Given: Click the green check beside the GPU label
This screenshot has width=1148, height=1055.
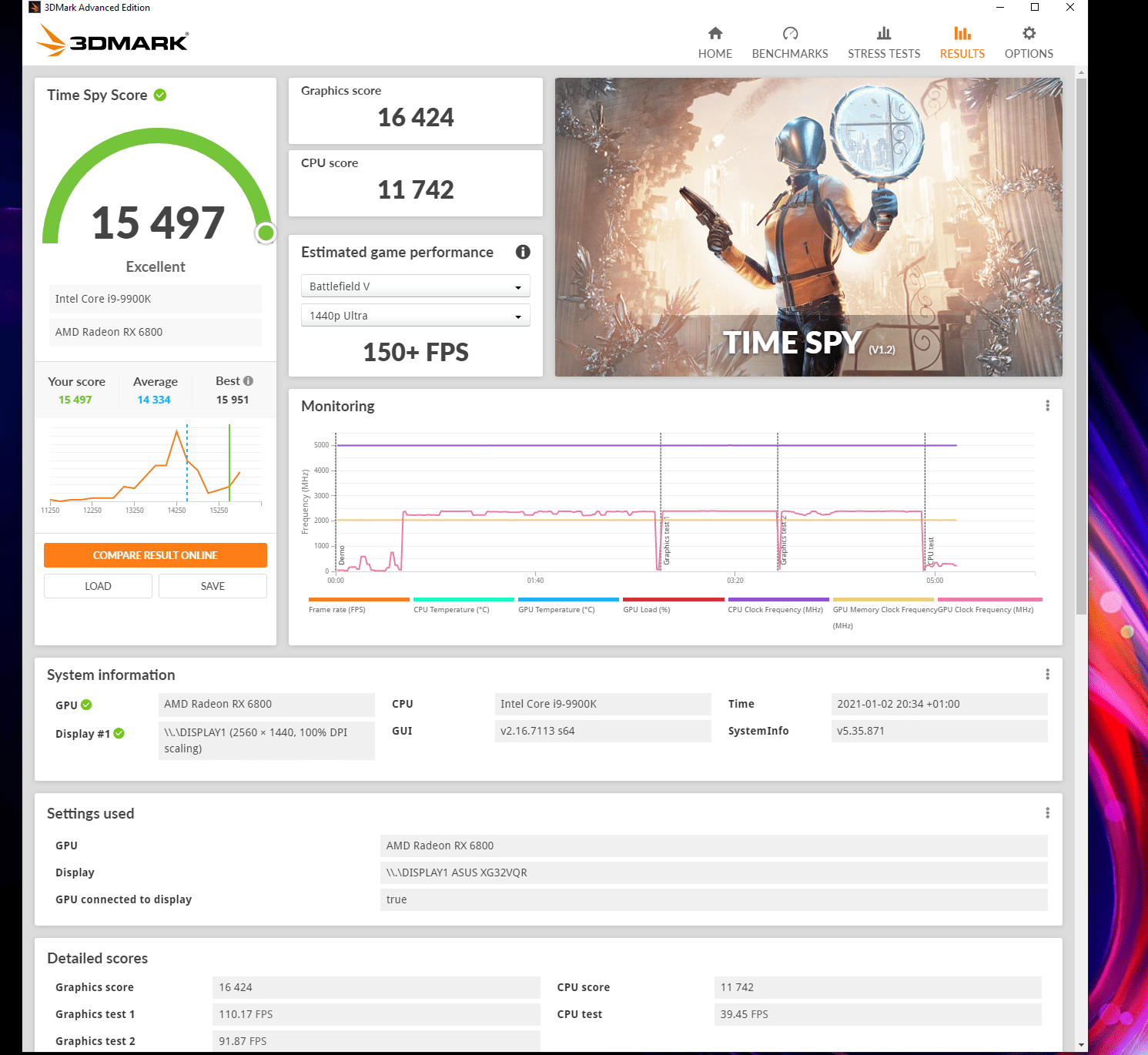Looking at the screenshot, I should (x=86, y=705).
